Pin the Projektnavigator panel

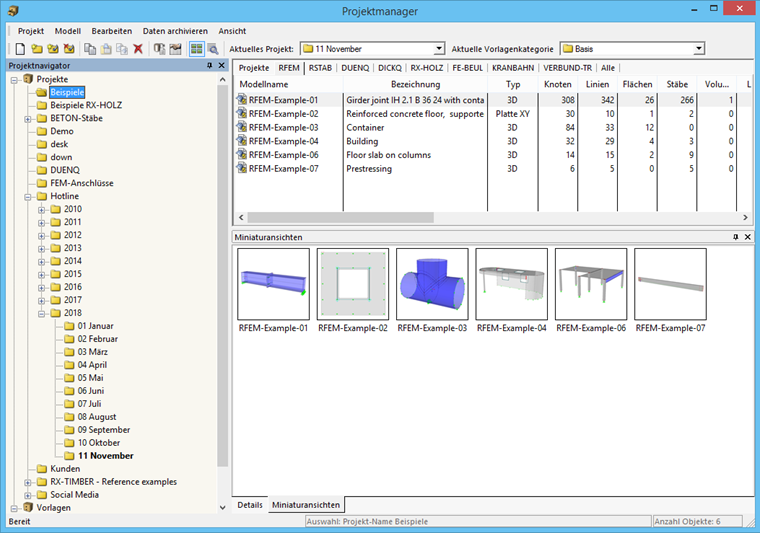point(209,65)
